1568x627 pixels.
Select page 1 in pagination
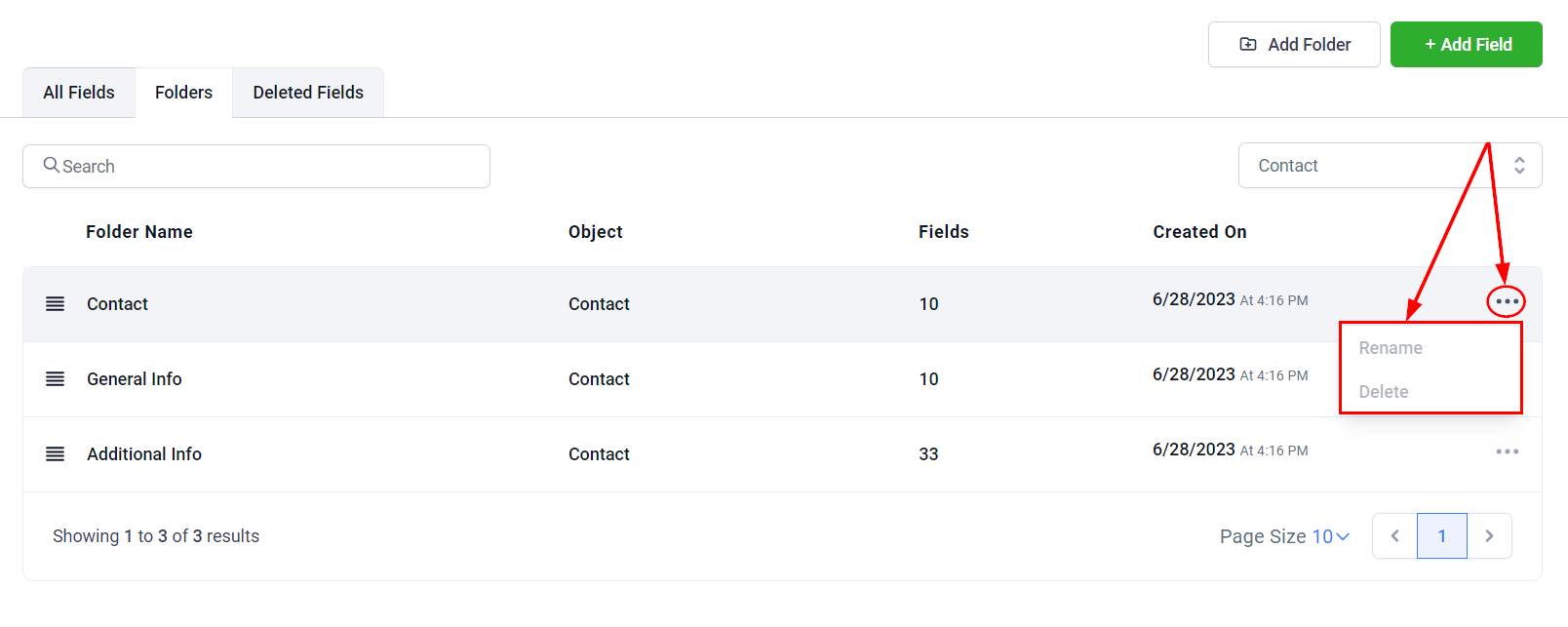[x=1442, y=536]
